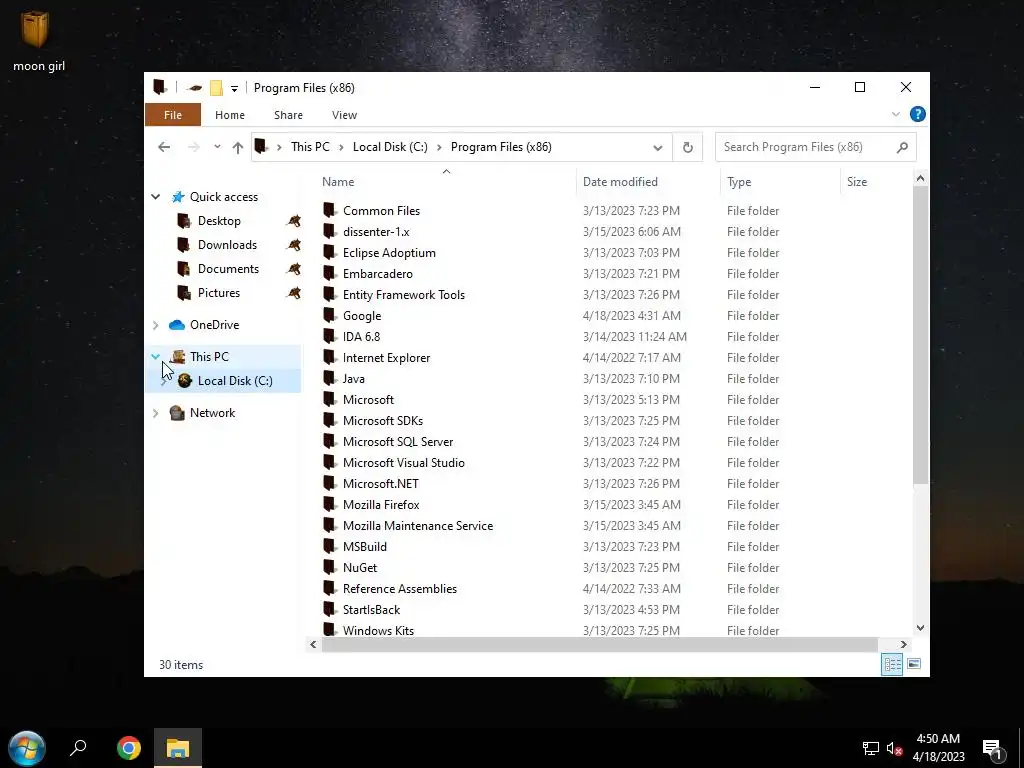Open the Share ribbon tab
This screenshot has height=768, width=1024.
[288, 115]
